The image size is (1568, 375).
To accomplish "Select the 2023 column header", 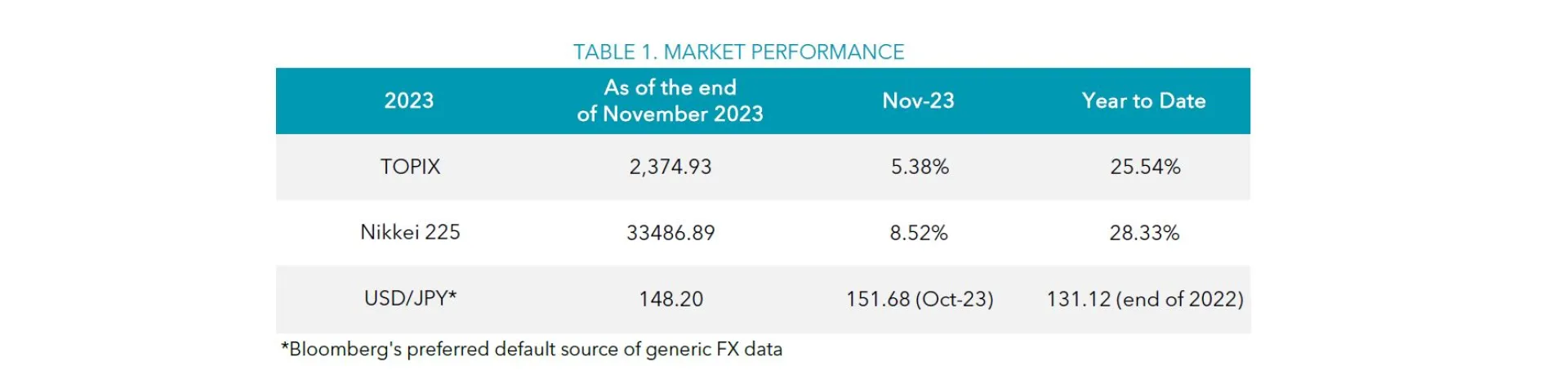I will (x=409, y=100).
